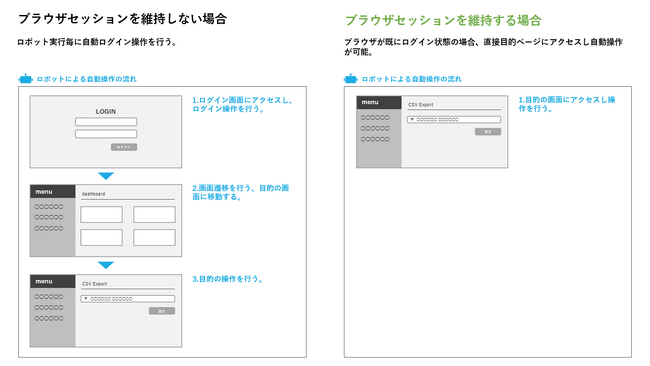Click 'CSV Export' title in left bottom mockup
The width and height of the screenshot is (650, 366).
[95, 284]
